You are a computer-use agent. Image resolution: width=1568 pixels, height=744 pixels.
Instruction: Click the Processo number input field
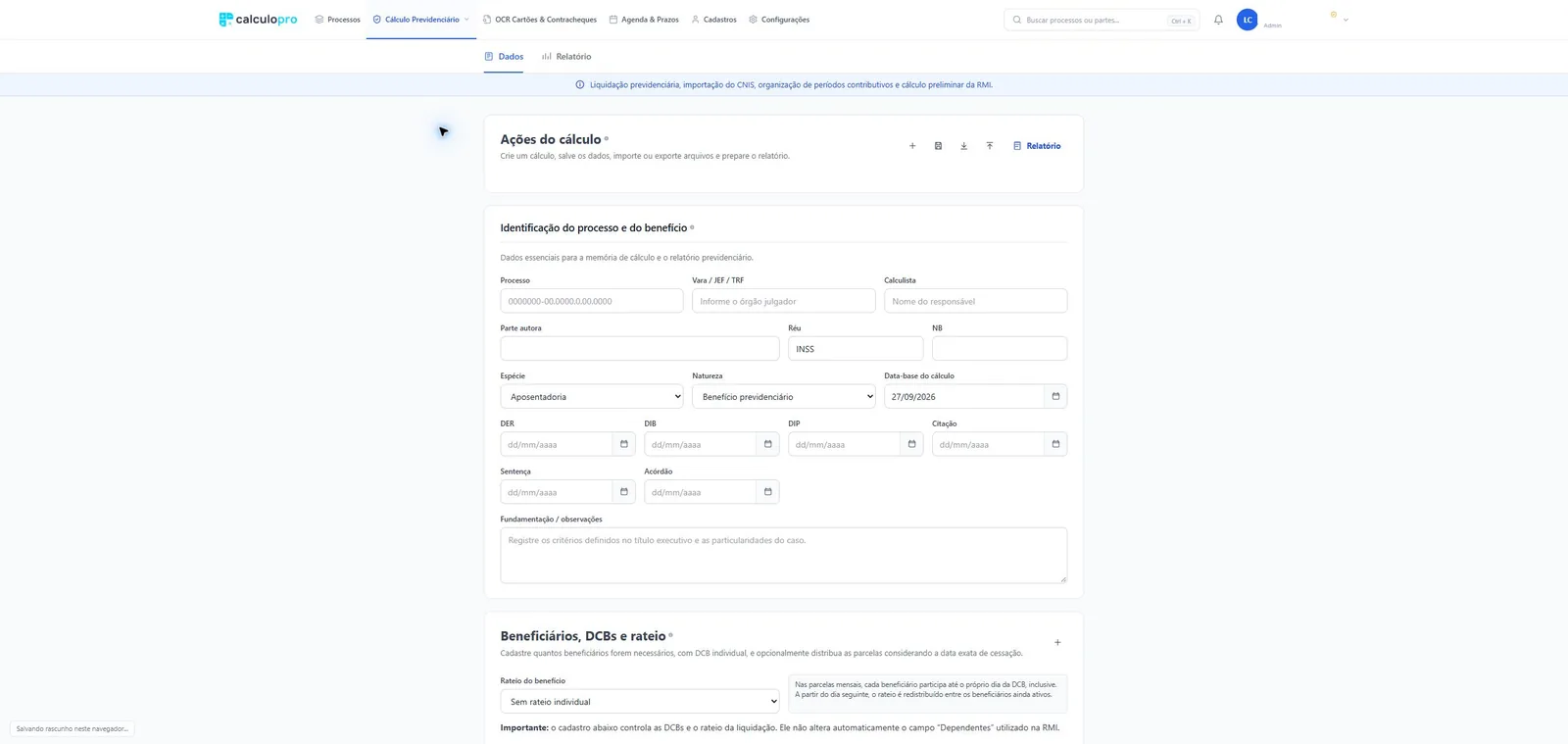tap(592, 301)
